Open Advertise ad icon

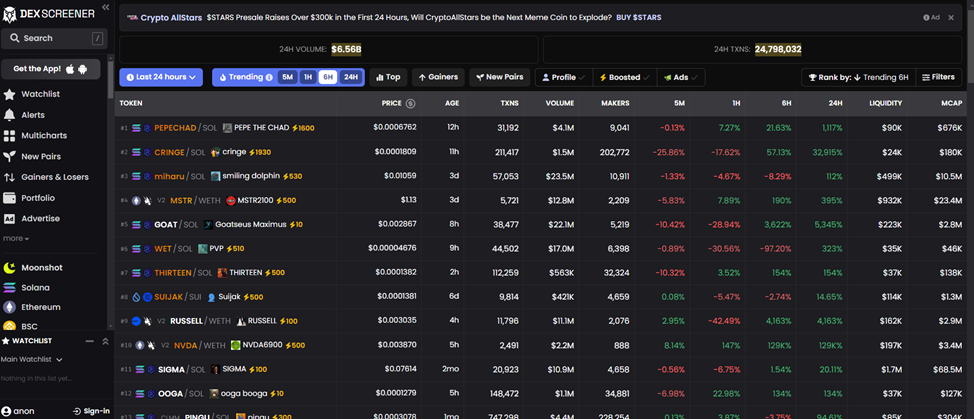click(9, 219)
